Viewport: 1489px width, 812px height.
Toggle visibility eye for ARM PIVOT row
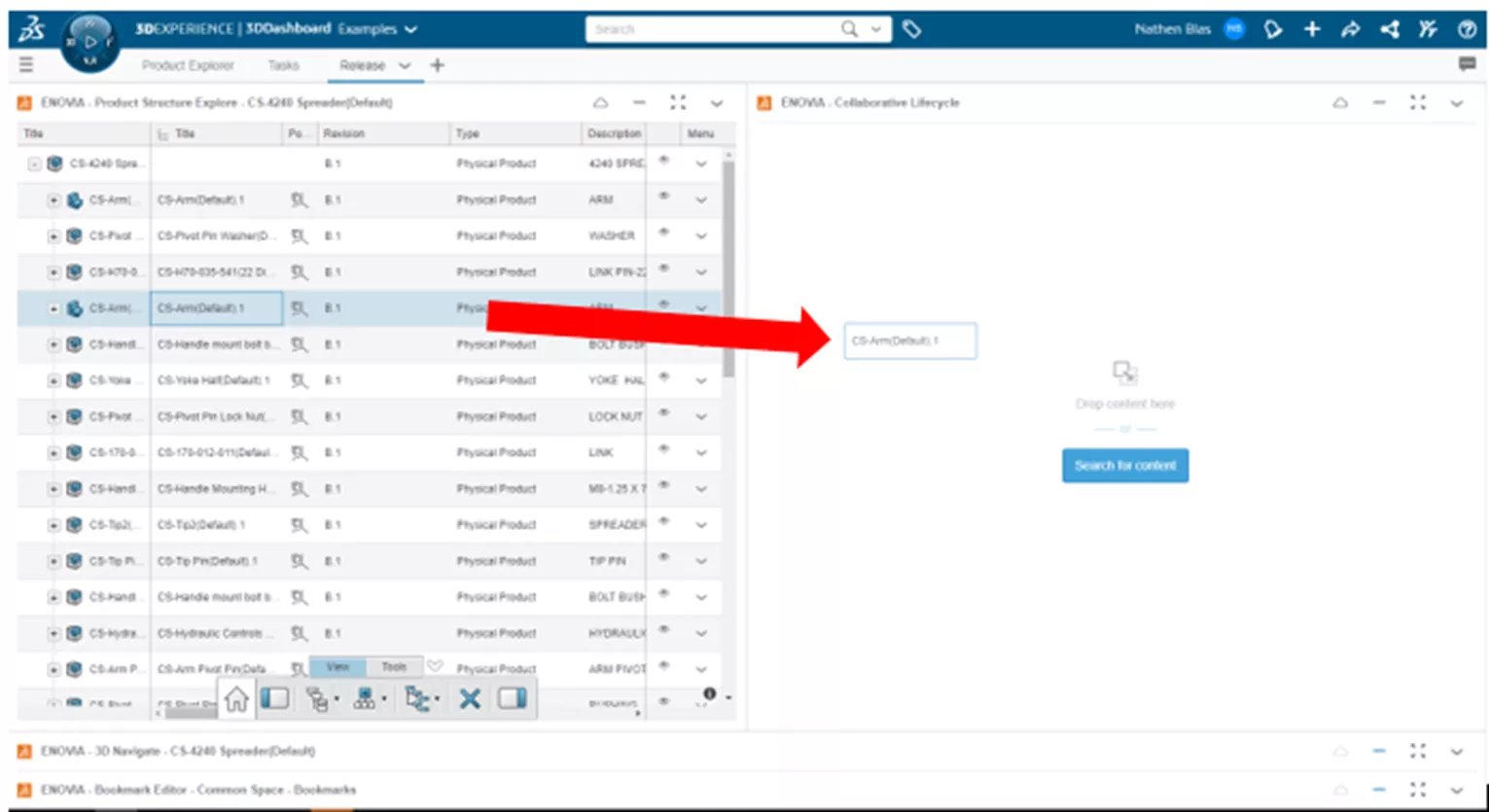(664, 666)
